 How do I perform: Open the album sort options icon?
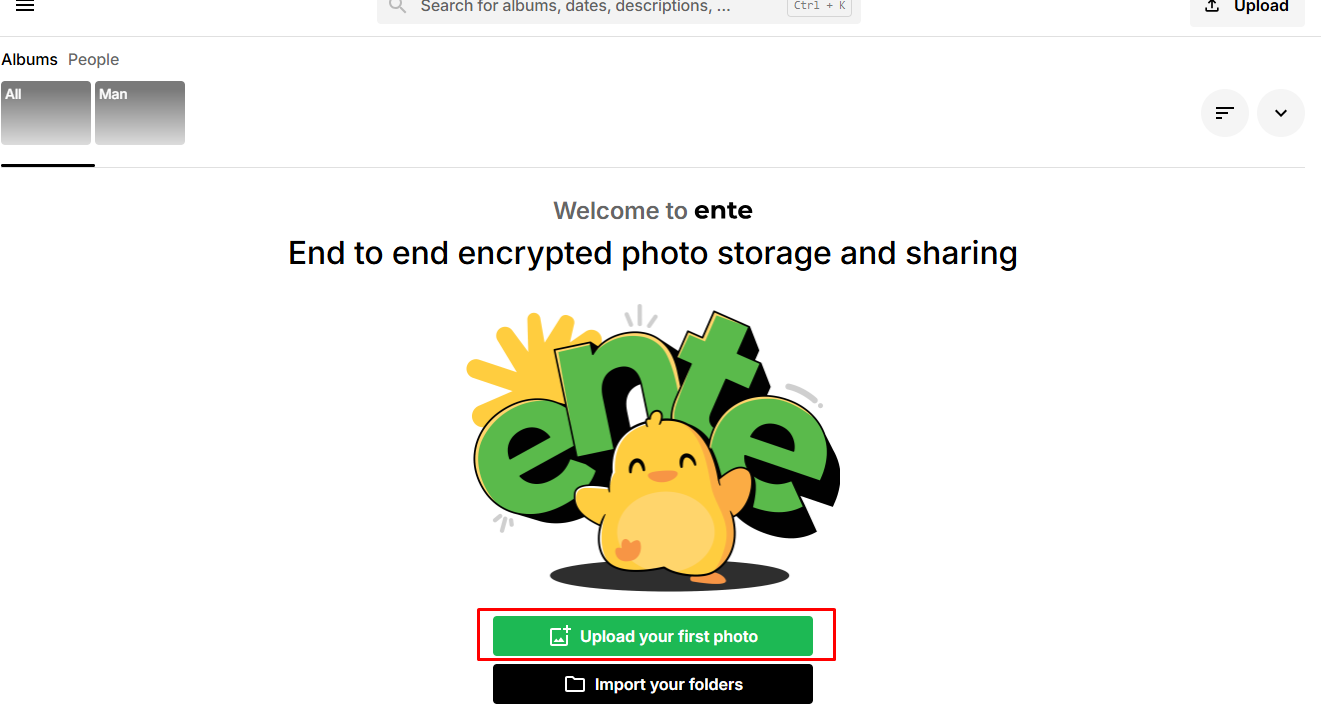(x=1225, y=113)
